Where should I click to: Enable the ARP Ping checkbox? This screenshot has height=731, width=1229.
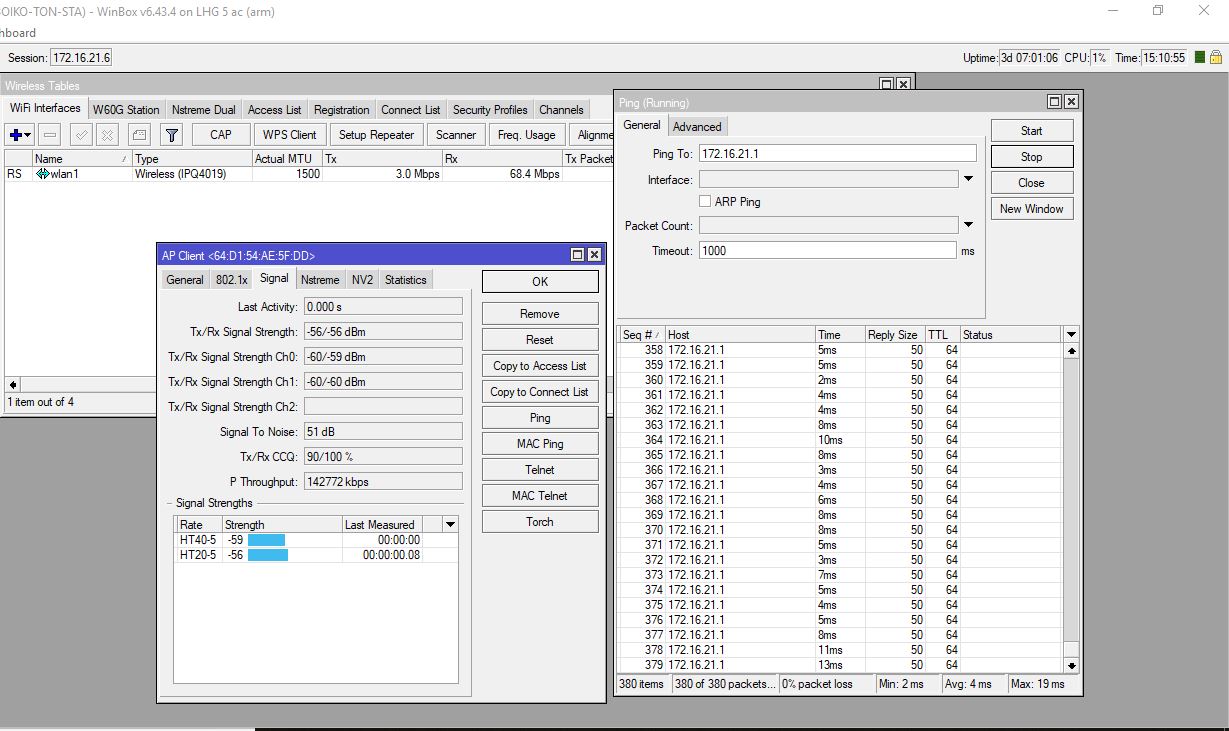tap(705, 202)
